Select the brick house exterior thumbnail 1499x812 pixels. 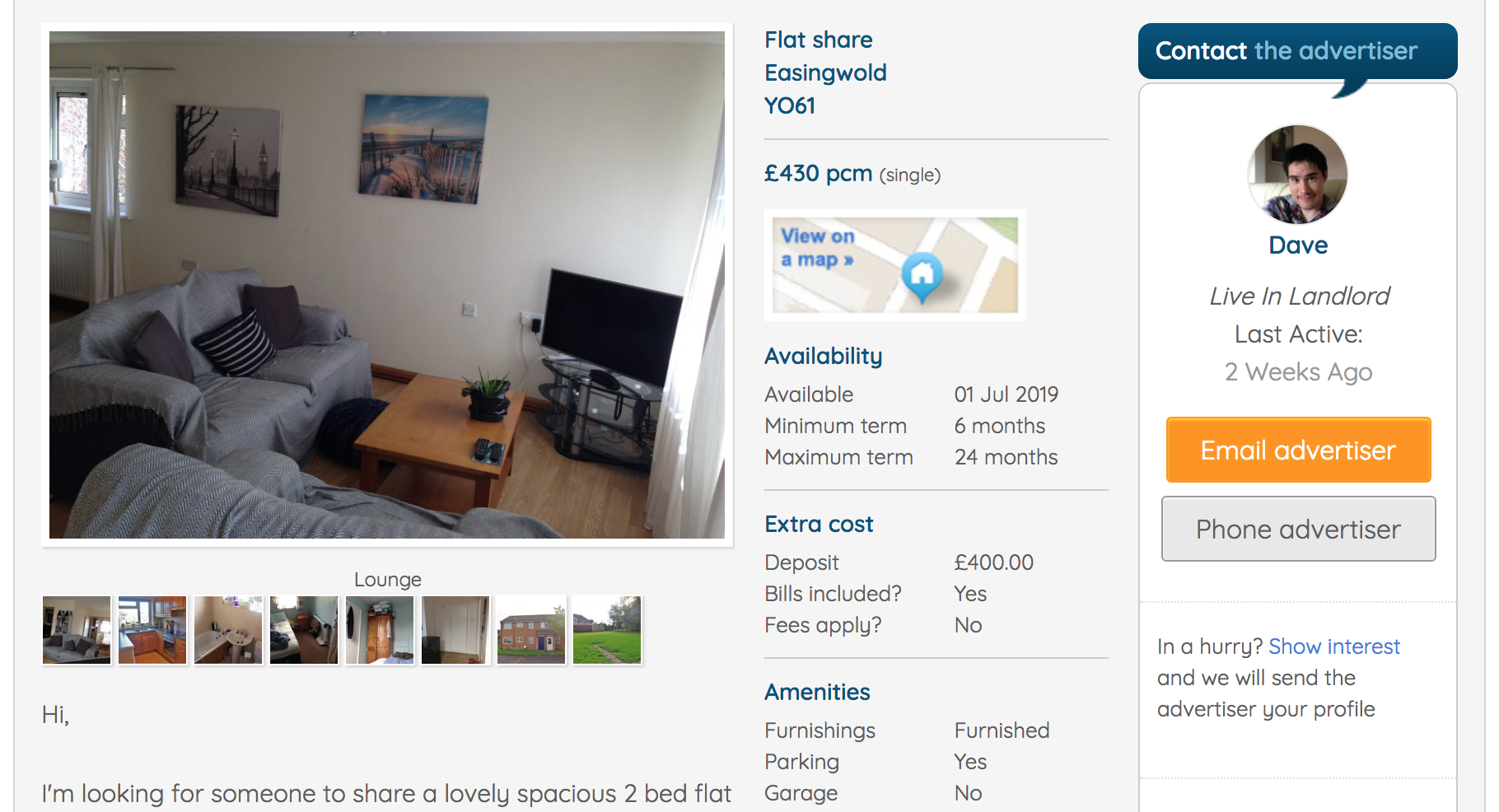[x=531, y=630]
